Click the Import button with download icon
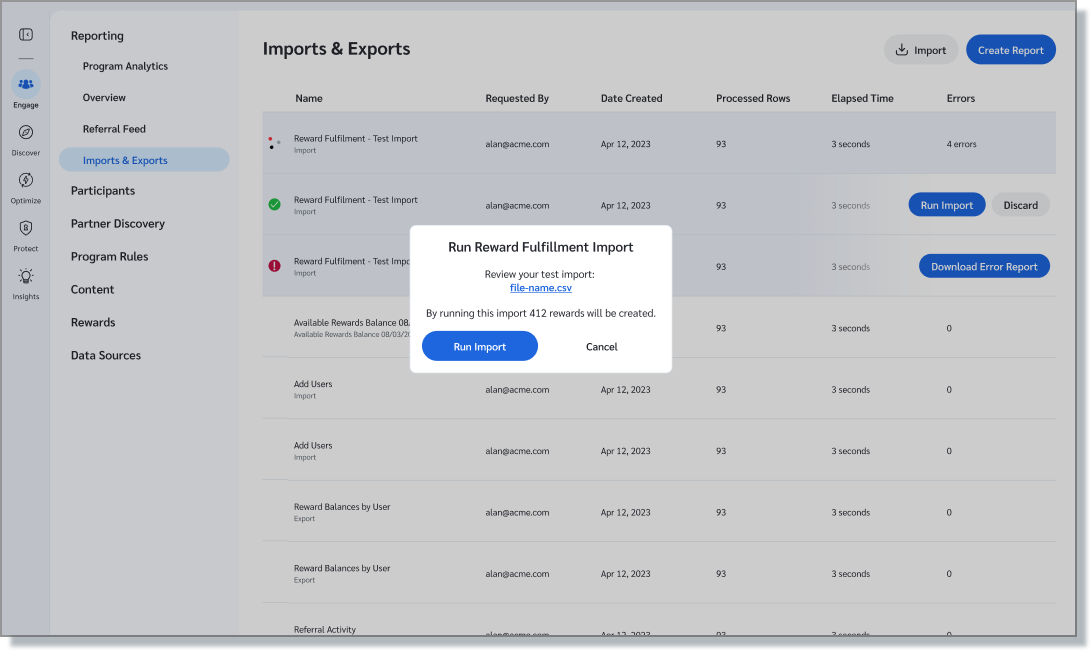The height and width of the screenshot is (651, 1091). click(x=920, y=50)
